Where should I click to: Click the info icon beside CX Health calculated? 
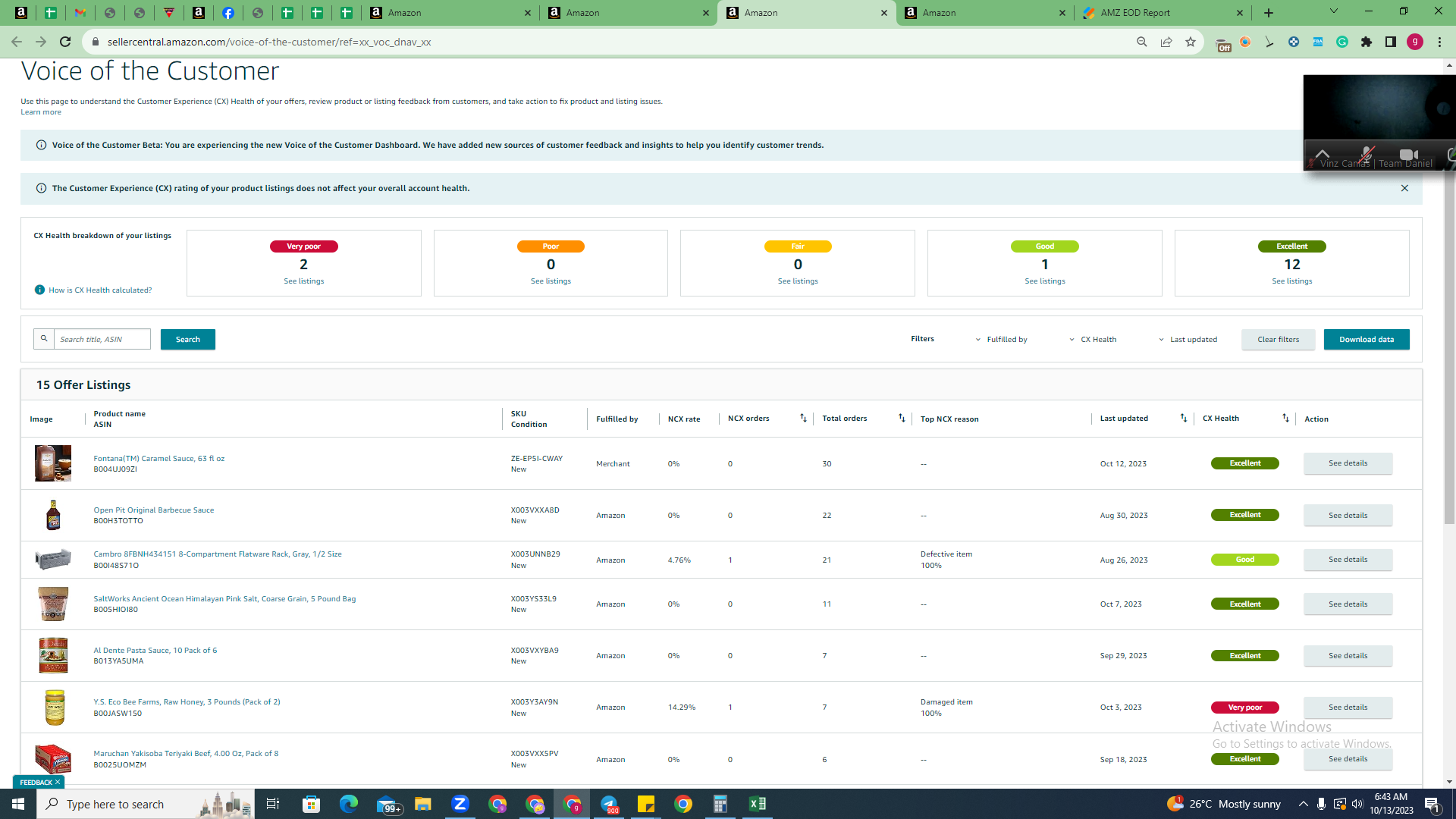tap(39, 290)
